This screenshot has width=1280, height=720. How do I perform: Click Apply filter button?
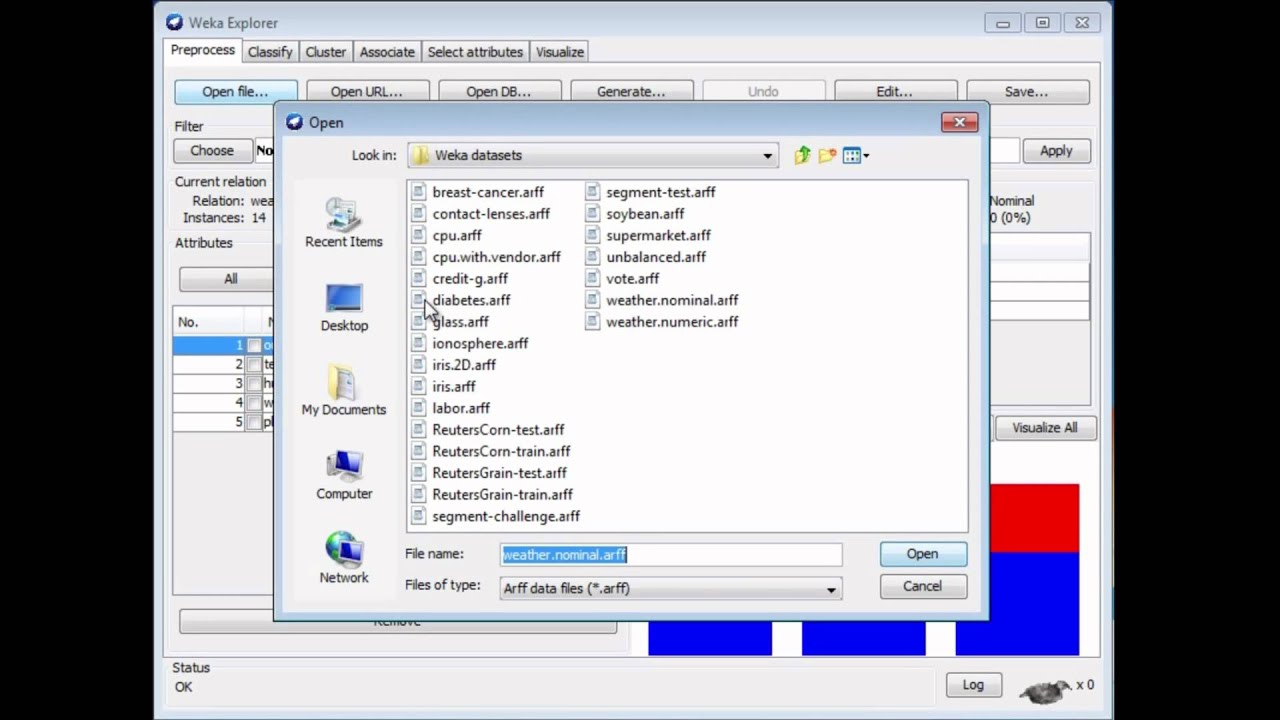[x=1056, y=151]
